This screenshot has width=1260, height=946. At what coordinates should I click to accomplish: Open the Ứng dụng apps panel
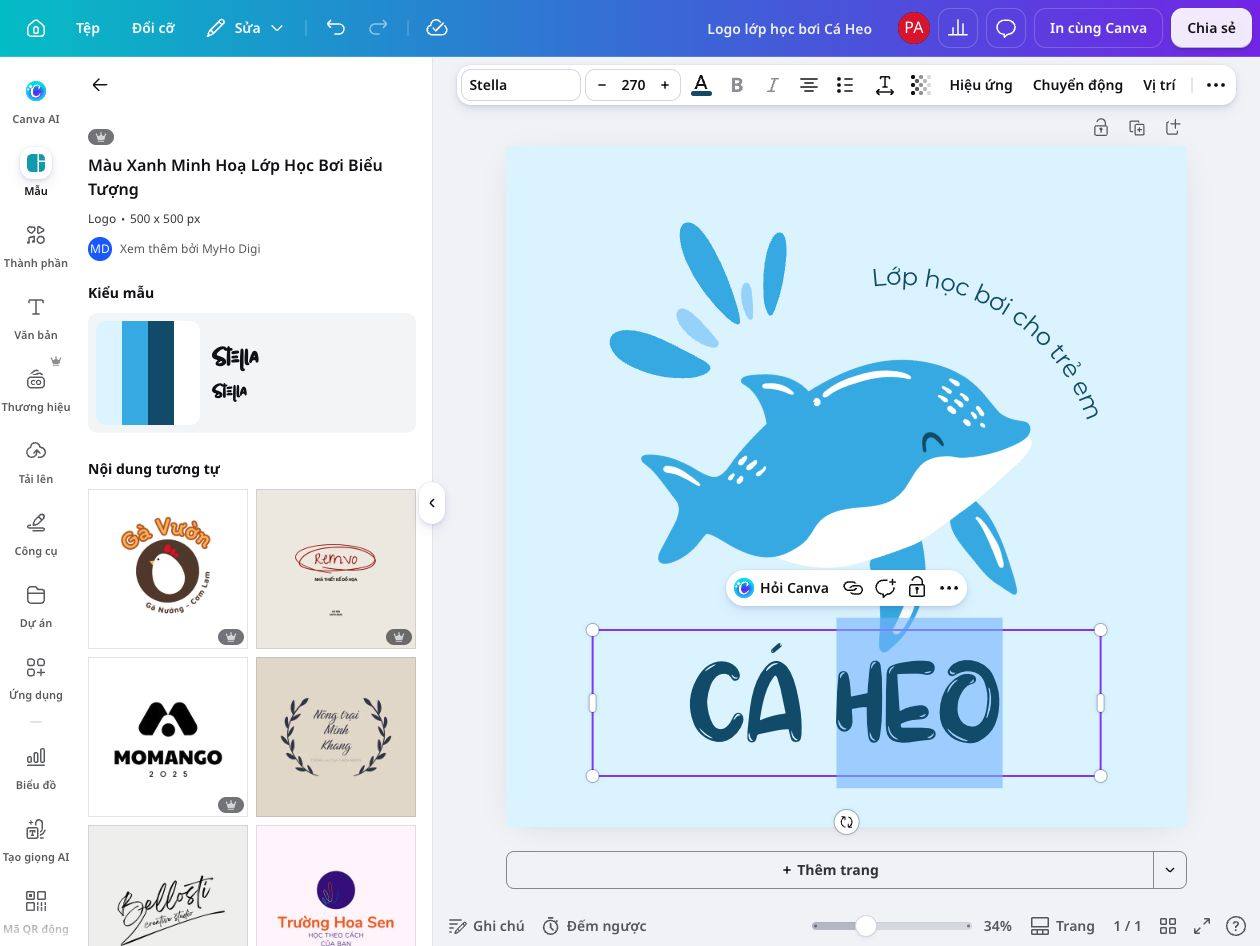click(36, 678)
